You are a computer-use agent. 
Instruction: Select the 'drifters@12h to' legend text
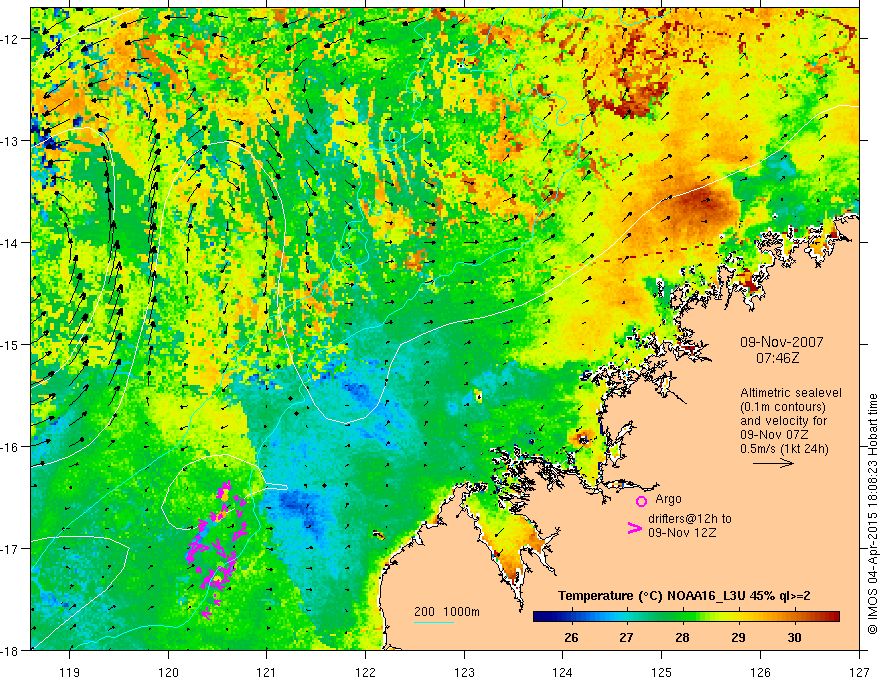(690, 519)
